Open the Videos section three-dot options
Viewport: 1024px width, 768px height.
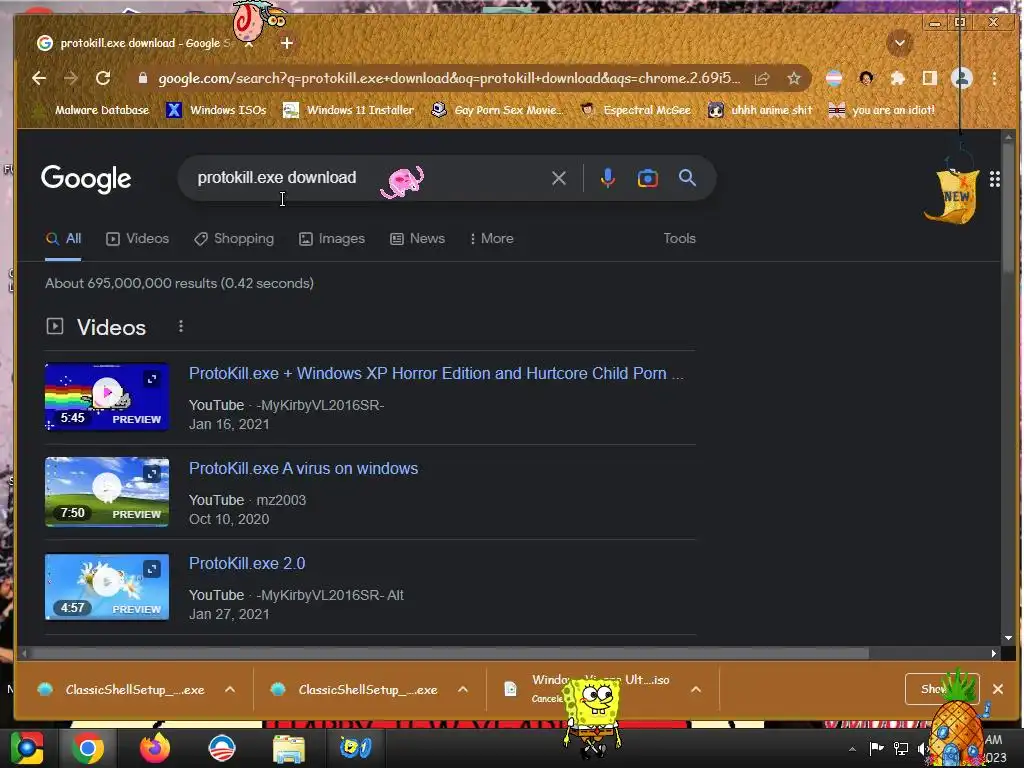[x=181, y=326]
